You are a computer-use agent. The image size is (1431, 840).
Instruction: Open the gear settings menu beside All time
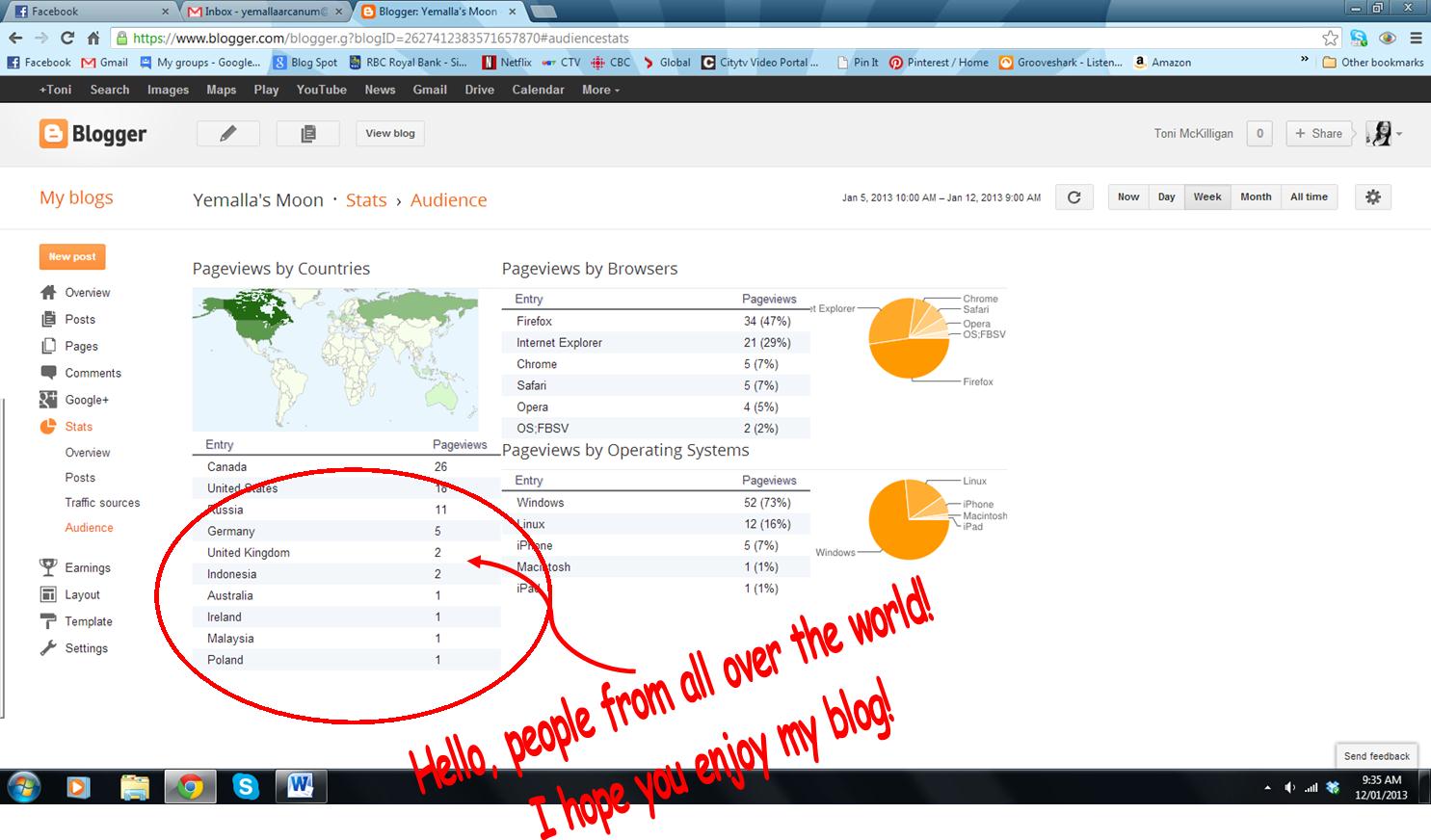(x=1373, y=197)
